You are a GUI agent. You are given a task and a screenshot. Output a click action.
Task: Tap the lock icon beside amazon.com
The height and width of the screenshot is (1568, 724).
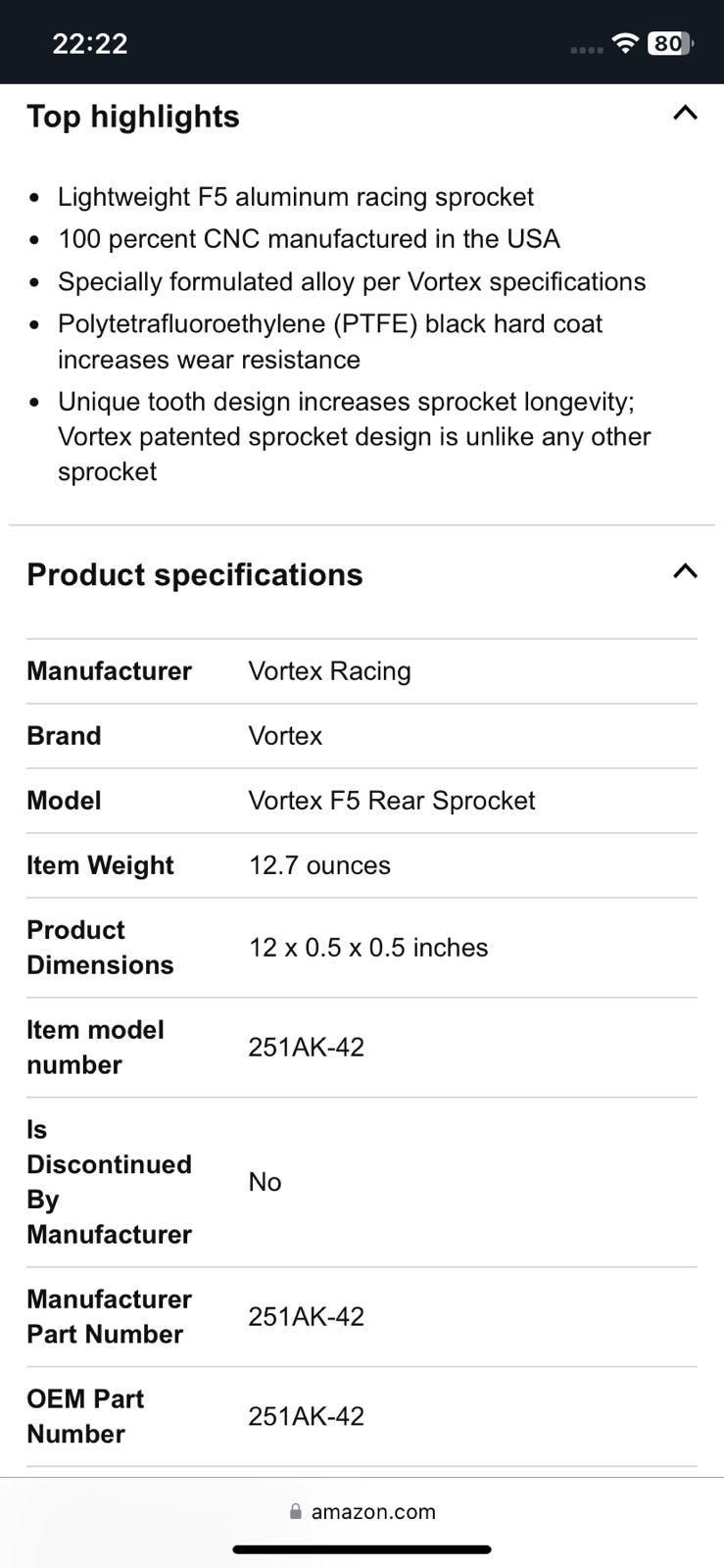coord(296,1511)
